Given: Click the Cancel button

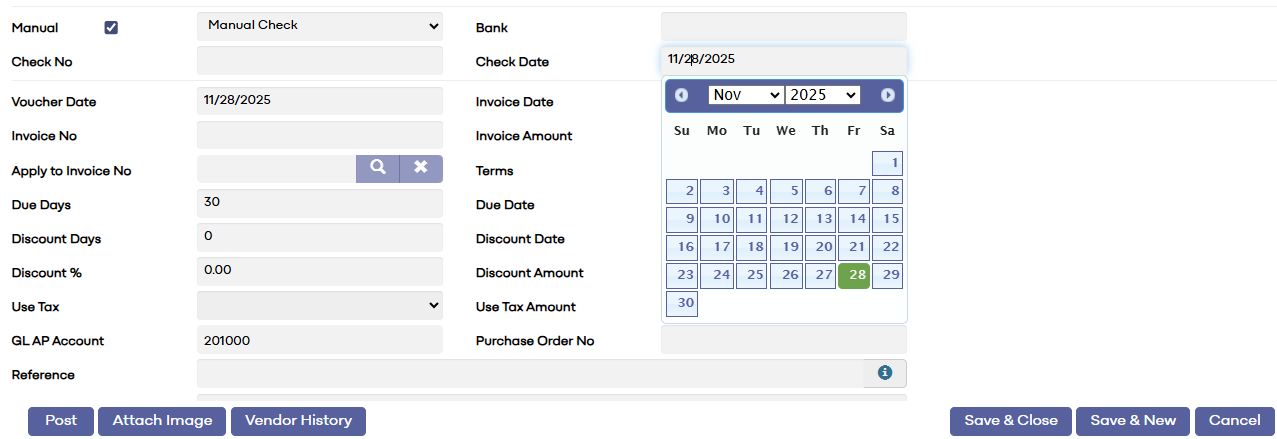Looking at the screenshot, I should (x=1234, y=421).
